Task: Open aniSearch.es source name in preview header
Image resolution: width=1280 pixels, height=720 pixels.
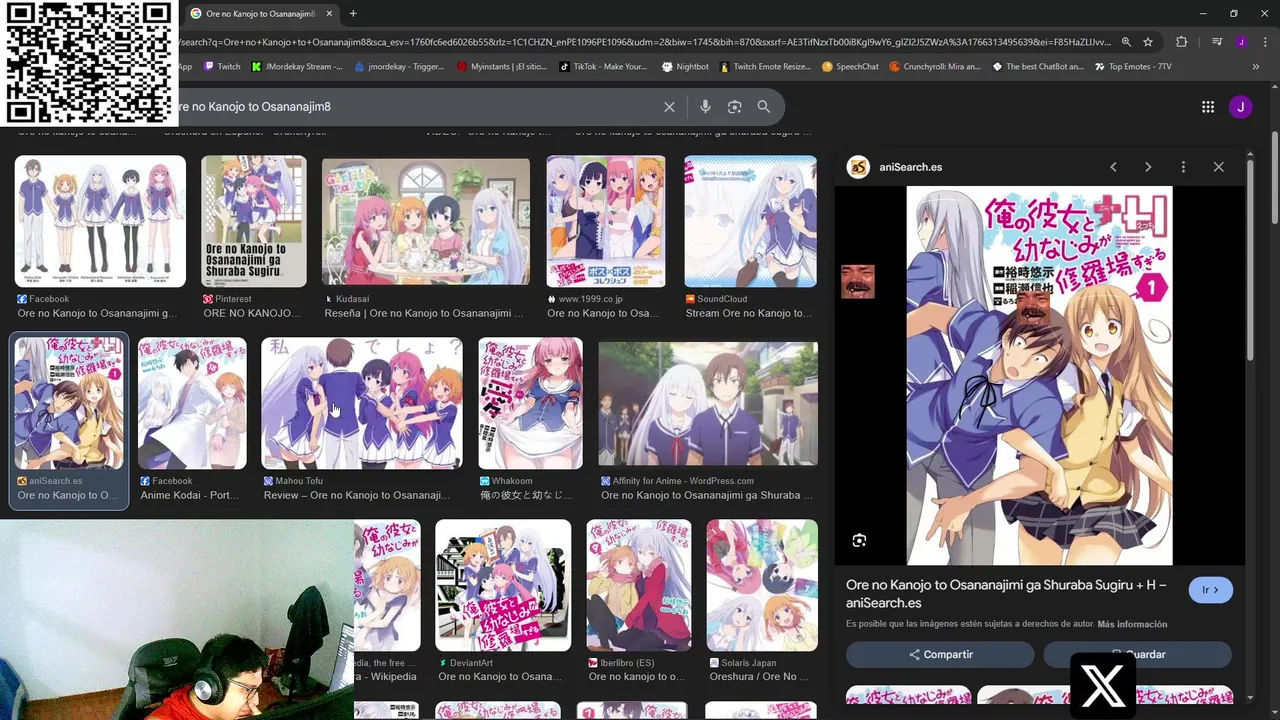Action: click(x=910, y=167)
